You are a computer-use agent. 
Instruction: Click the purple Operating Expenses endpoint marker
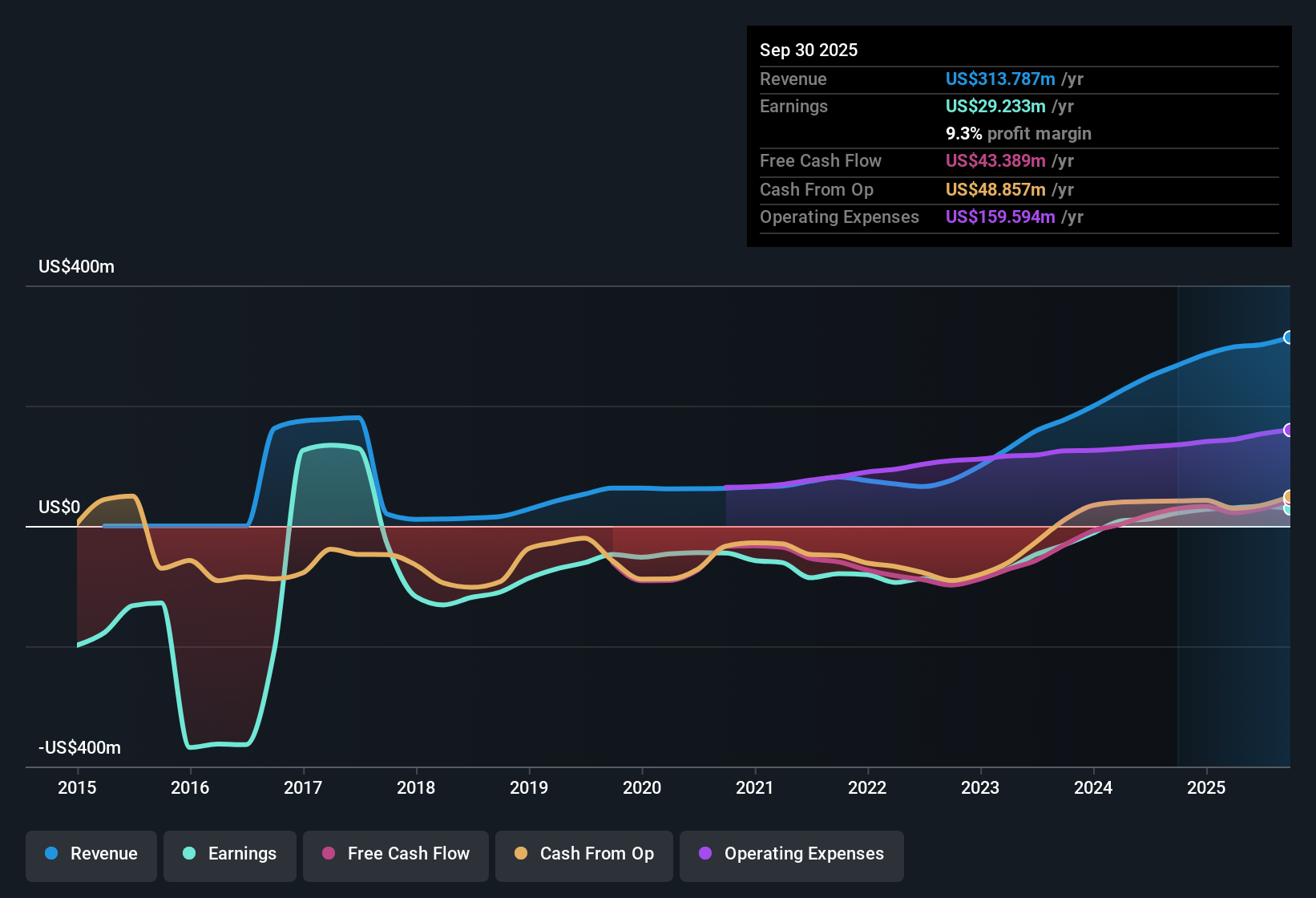[1288, 430]
